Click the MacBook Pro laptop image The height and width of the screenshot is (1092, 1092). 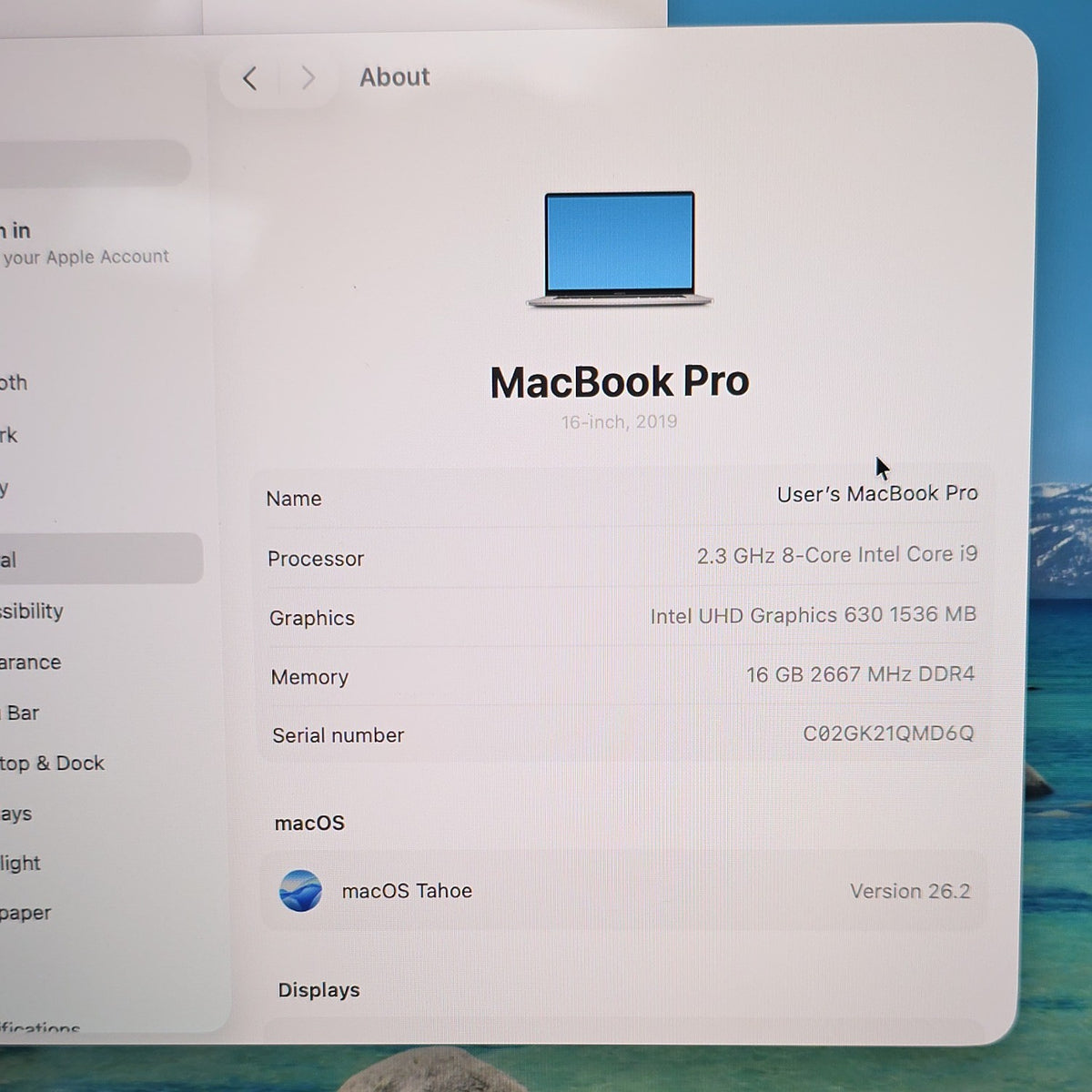(x=620, y=249)
